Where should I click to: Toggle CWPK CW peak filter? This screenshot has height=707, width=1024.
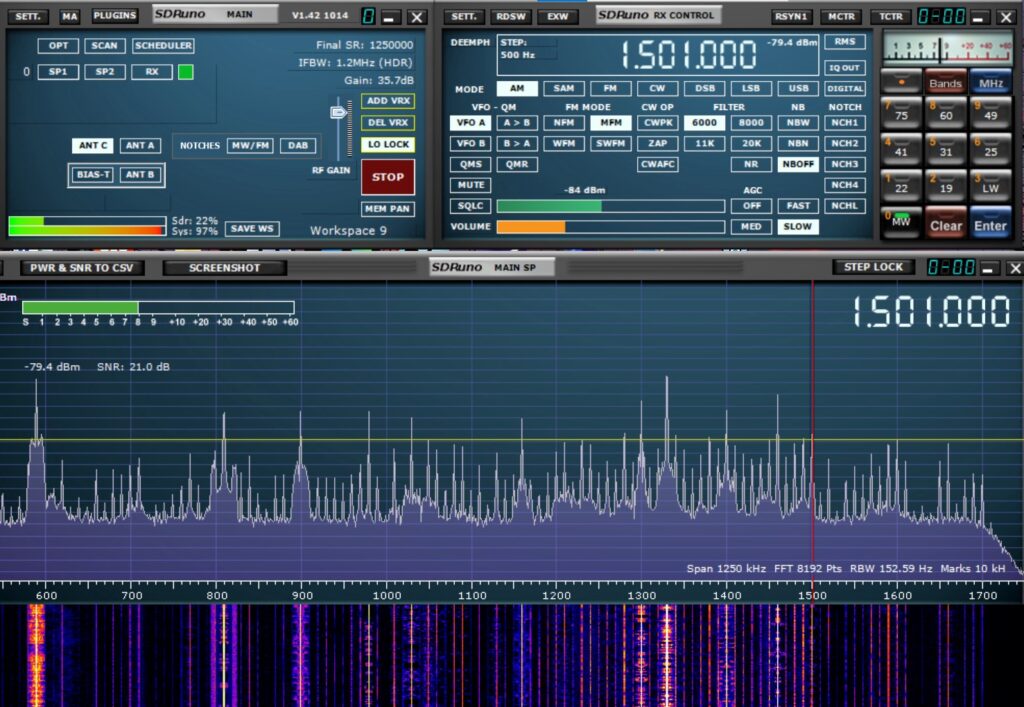click(657, 122)
